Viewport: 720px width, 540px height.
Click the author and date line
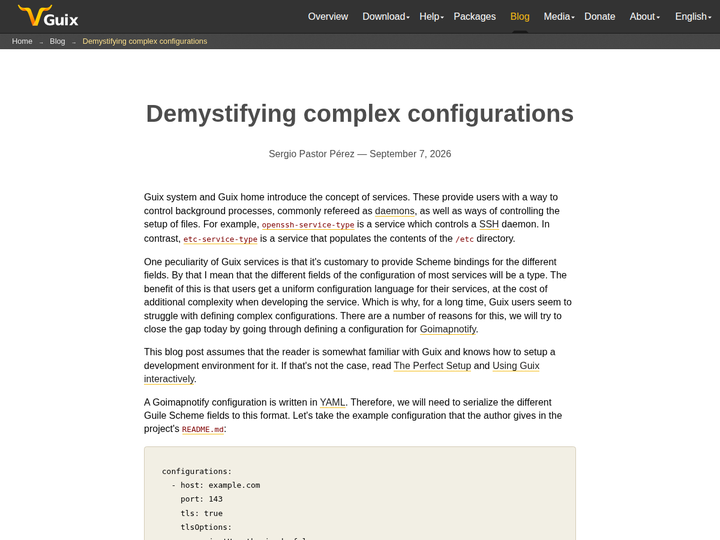(x=360, y=154)
